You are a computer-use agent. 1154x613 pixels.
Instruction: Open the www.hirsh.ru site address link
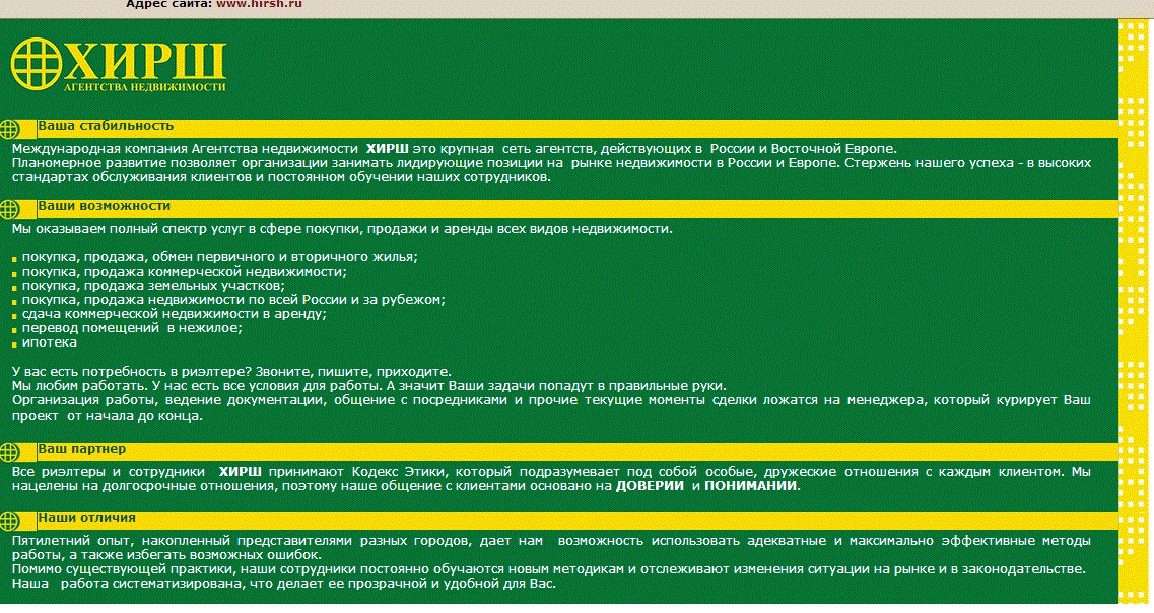258,4
